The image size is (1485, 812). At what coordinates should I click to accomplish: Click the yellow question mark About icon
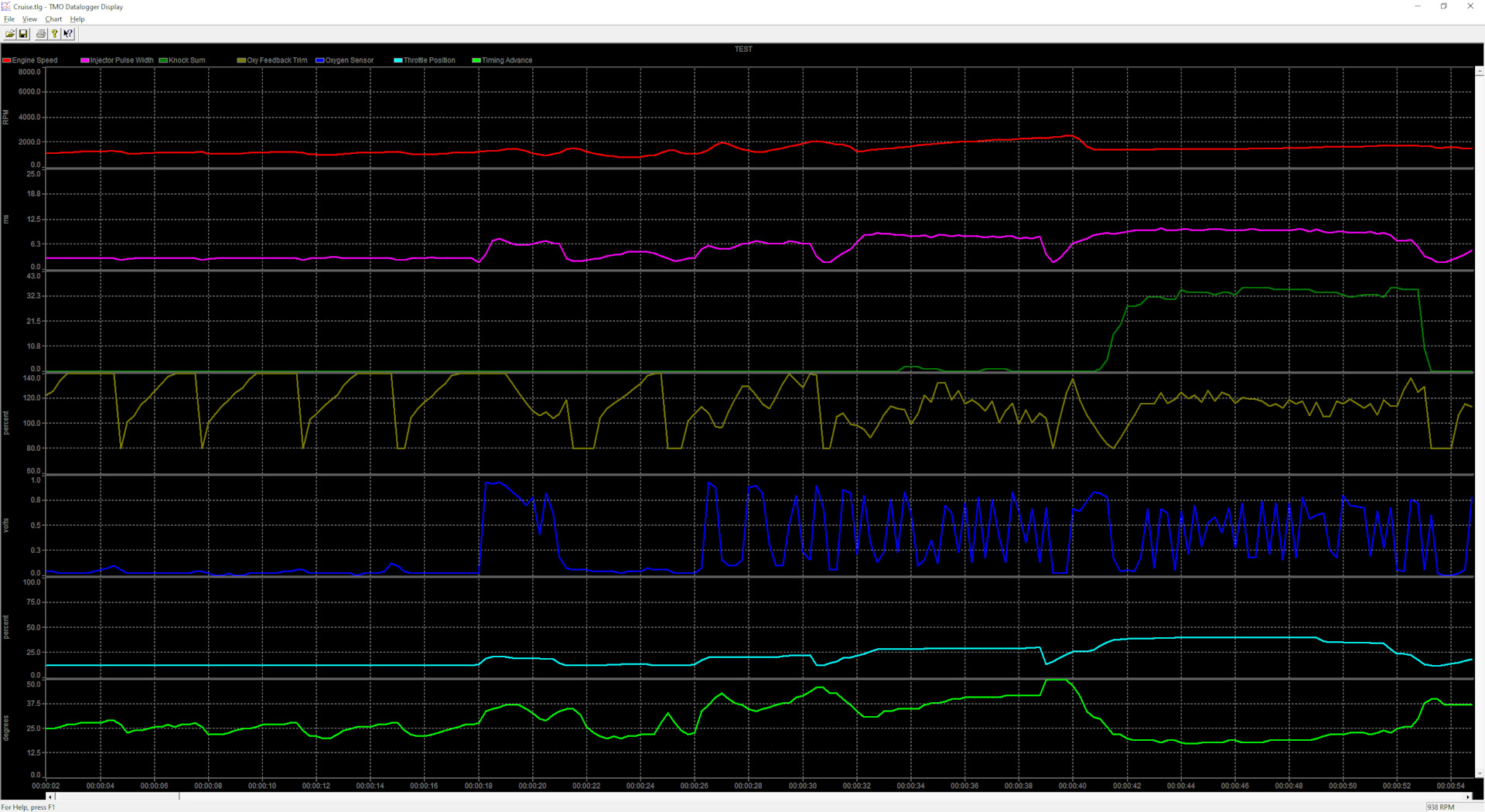[54, 34]
